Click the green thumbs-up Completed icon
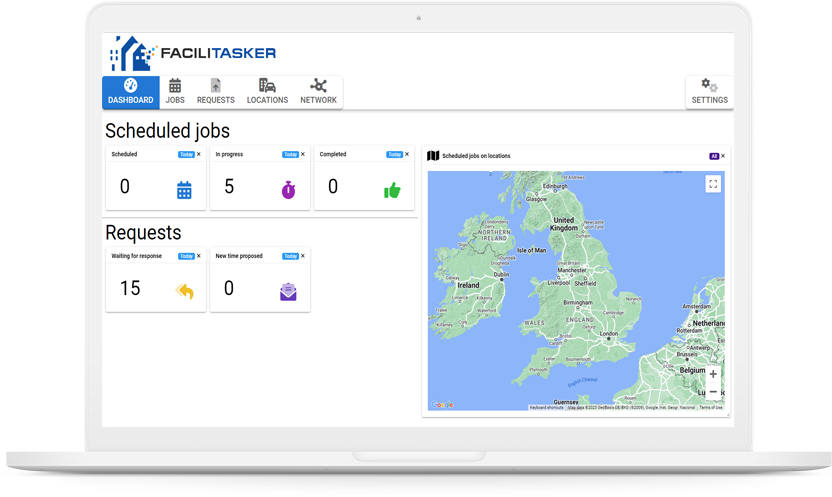The image size is (832, 497). [x=392, y=190]
